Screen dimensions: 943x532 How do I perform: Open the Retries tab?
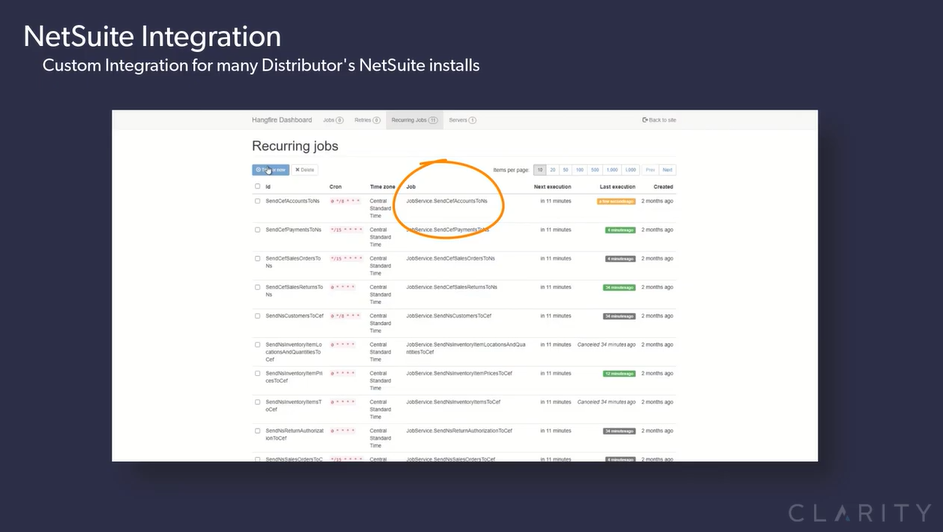coord(367,120)
